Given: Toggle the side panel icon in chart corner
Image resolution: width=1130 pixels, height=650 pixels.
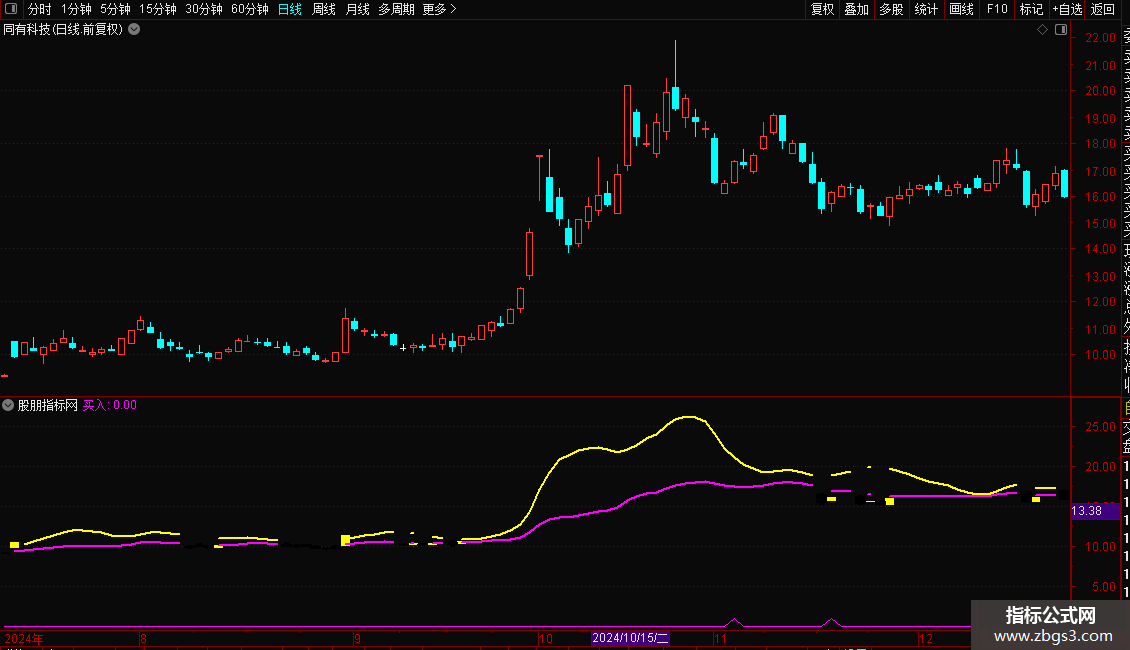Looking at the screenshot, I should 1061,30.
